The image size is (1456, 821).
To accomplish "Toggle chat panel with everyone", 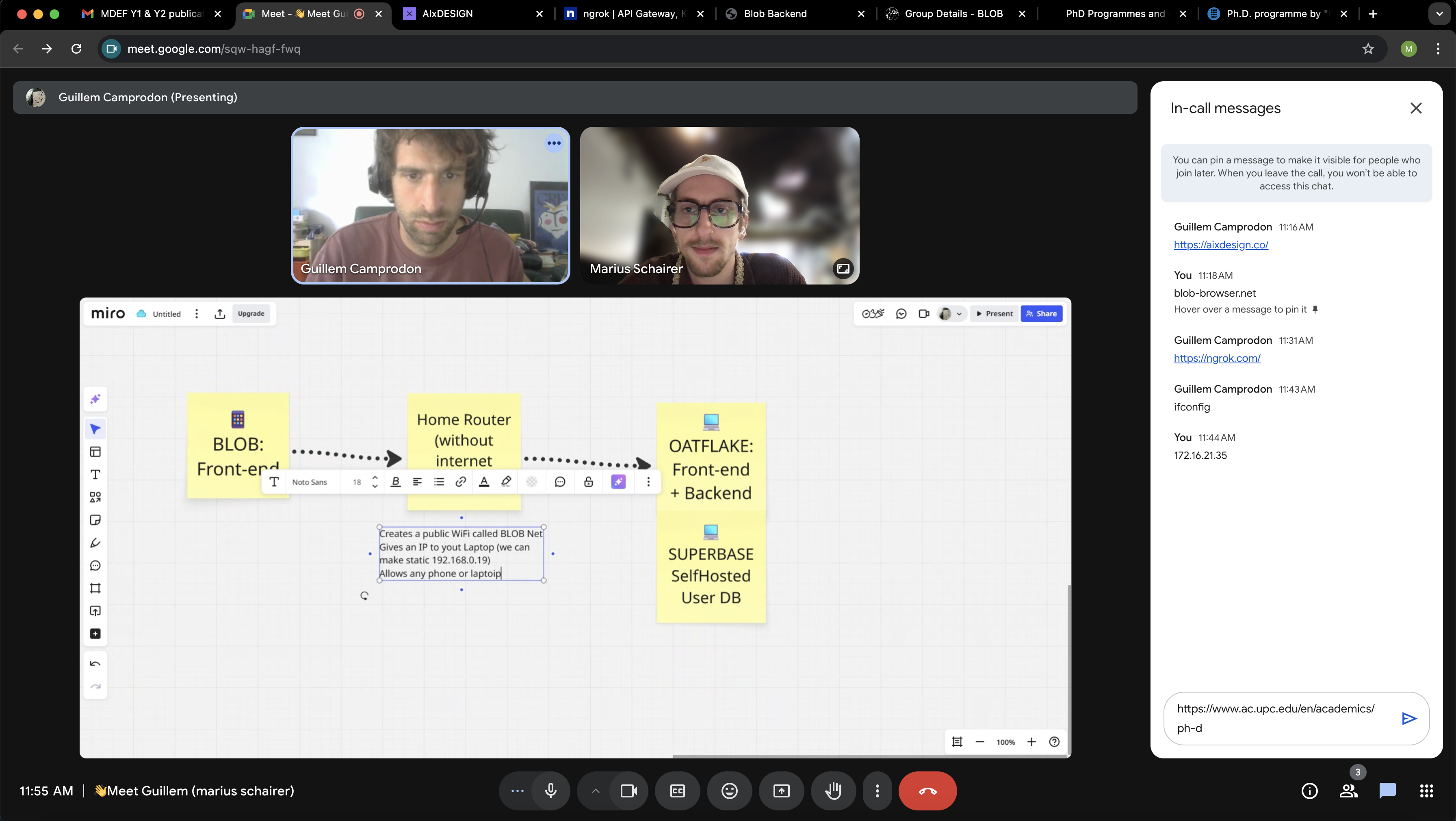I will pos(1387,791).
